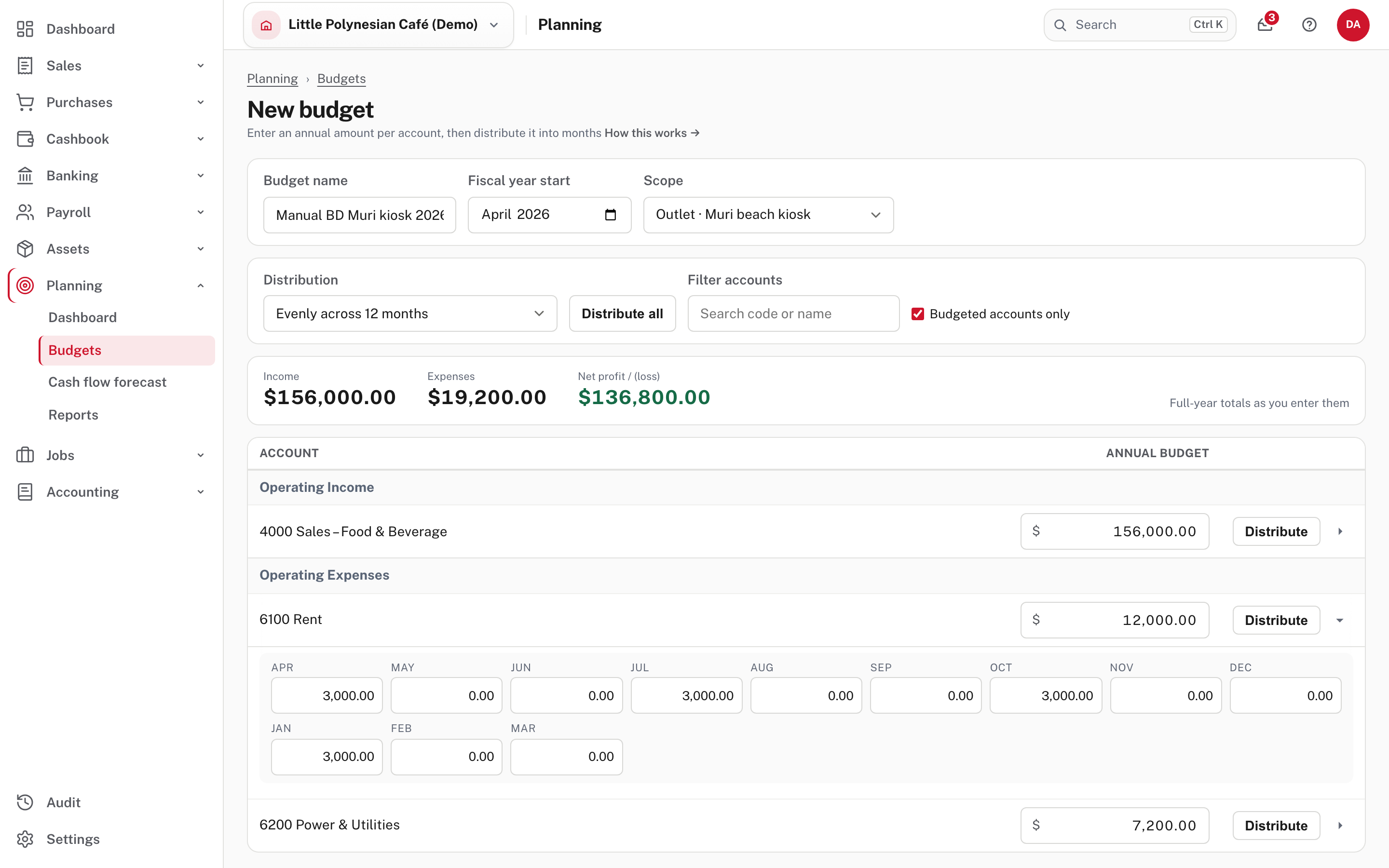Collapse the 6100 Rent monthly breakdown

click(x=1340, y=621)
